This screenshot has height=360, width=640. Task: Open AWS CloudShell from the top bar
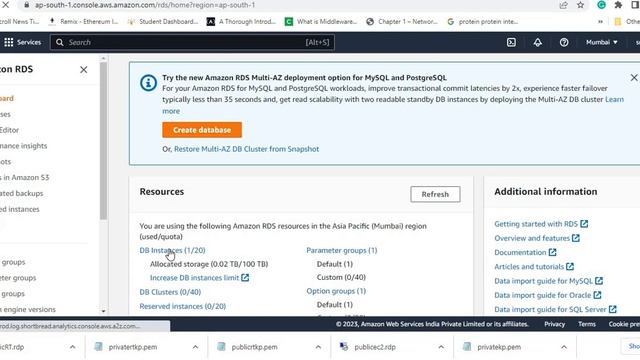(x=511, y=42)
